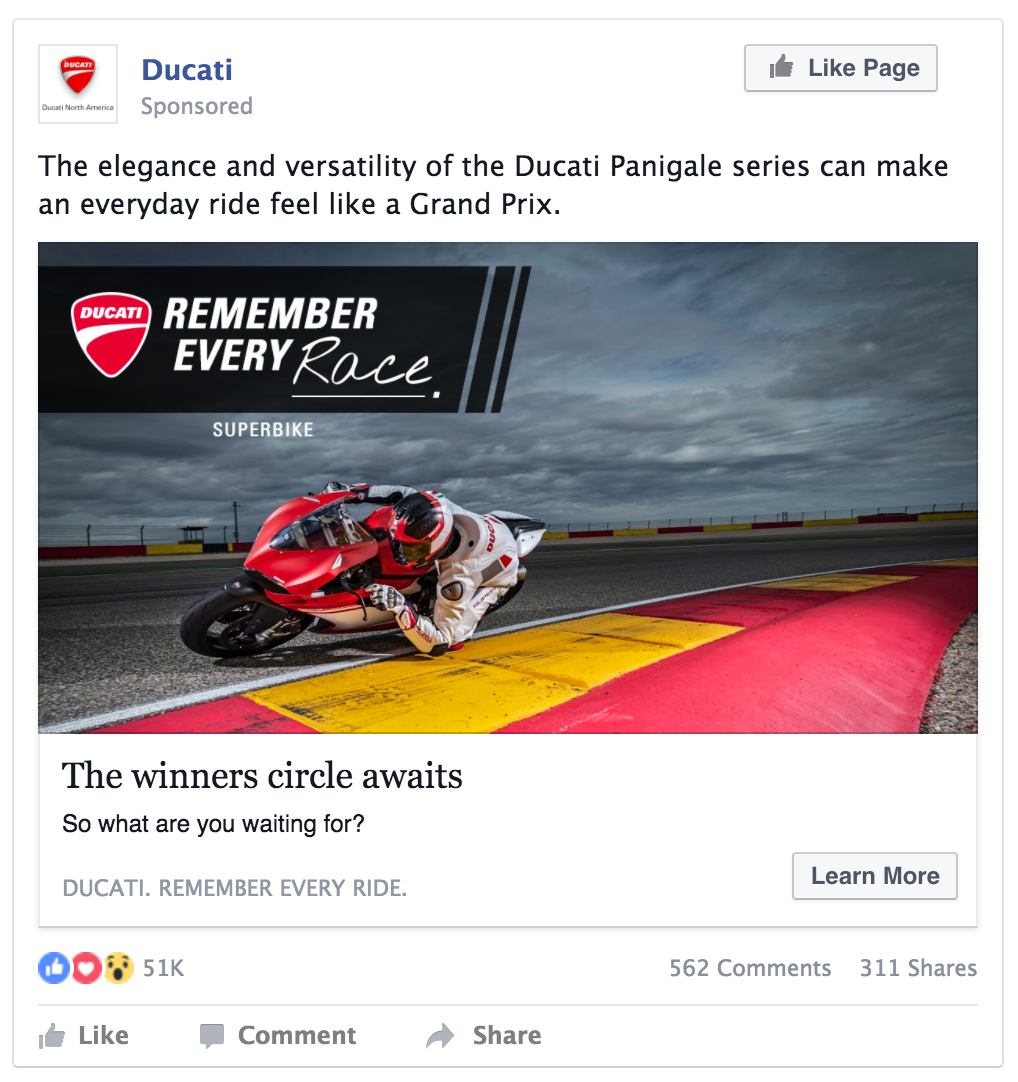
Task: Open the superbike ad image
Action: (x=508, y=487)
